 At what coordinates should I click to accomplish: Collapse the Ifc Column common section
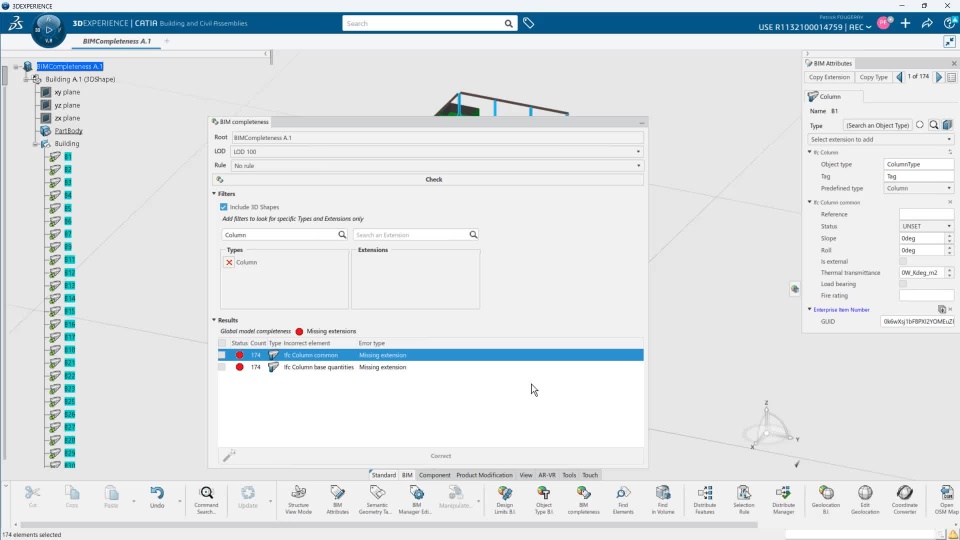pyautogui.click(x=809, y=202)
